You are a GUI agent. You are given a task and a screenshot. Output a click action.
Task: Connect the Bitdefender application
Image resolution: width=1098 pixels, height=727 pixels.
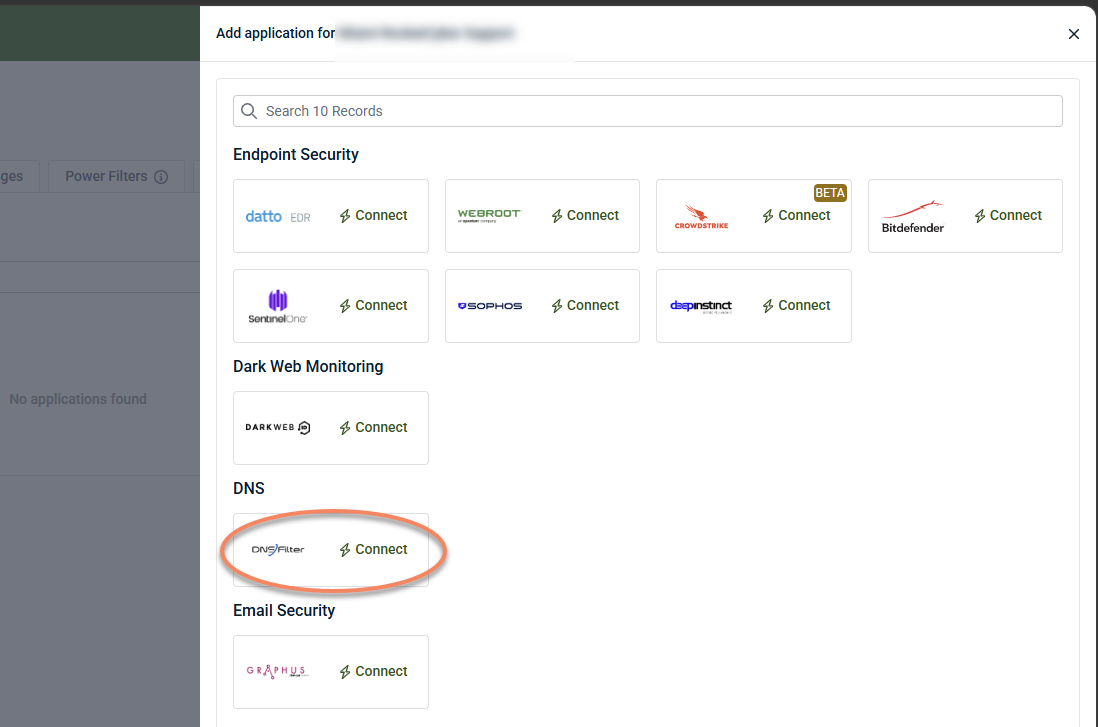[x=1008, y=216]
